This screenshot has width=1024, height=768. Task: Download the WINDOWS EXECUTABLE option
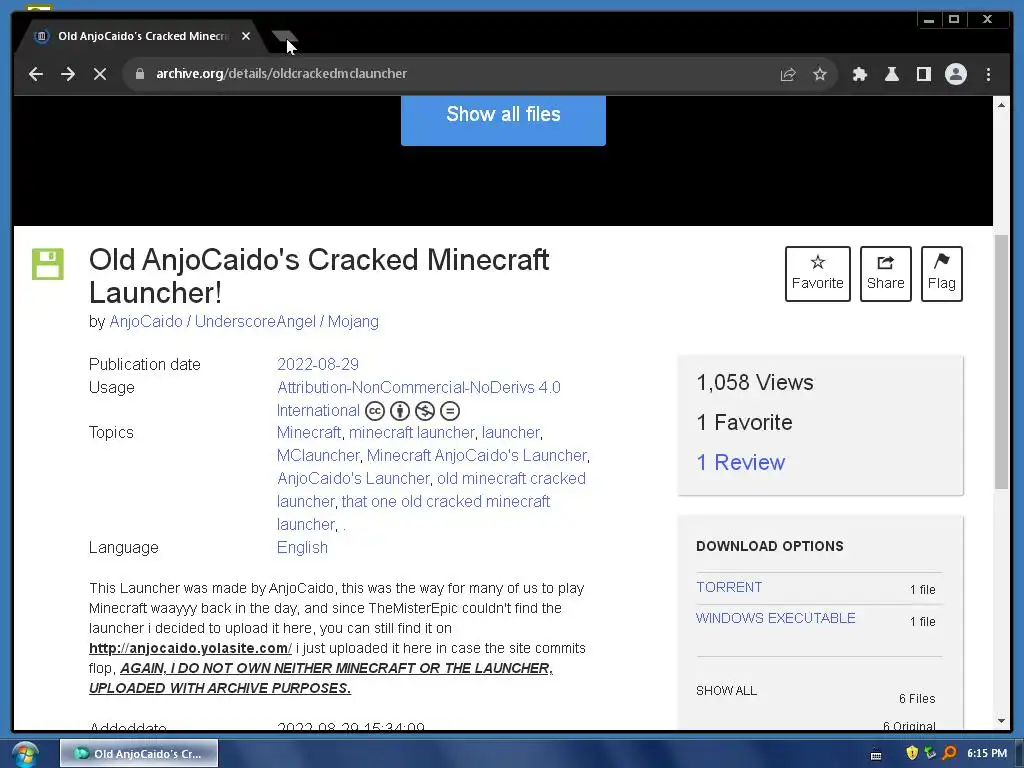click(x=775, y=618)
